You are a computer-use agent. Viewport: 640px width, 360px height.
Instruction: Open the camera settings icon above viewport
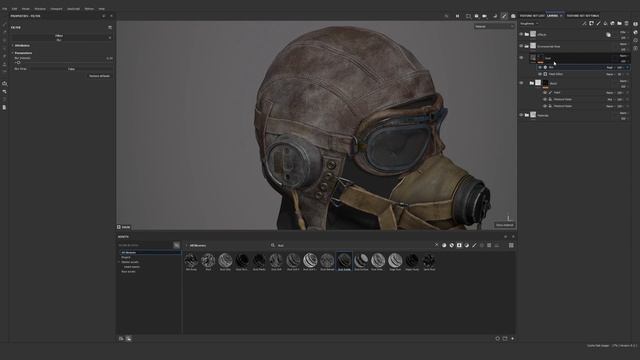point(484,16)
